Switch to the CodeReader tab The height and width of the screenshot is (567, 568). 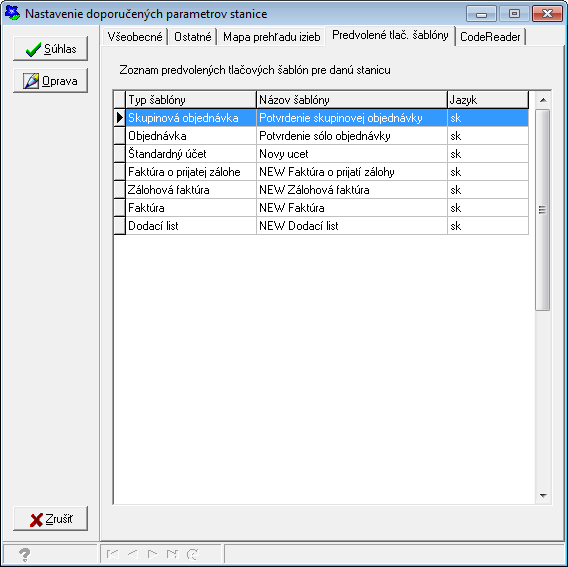(x=490, y=37)
